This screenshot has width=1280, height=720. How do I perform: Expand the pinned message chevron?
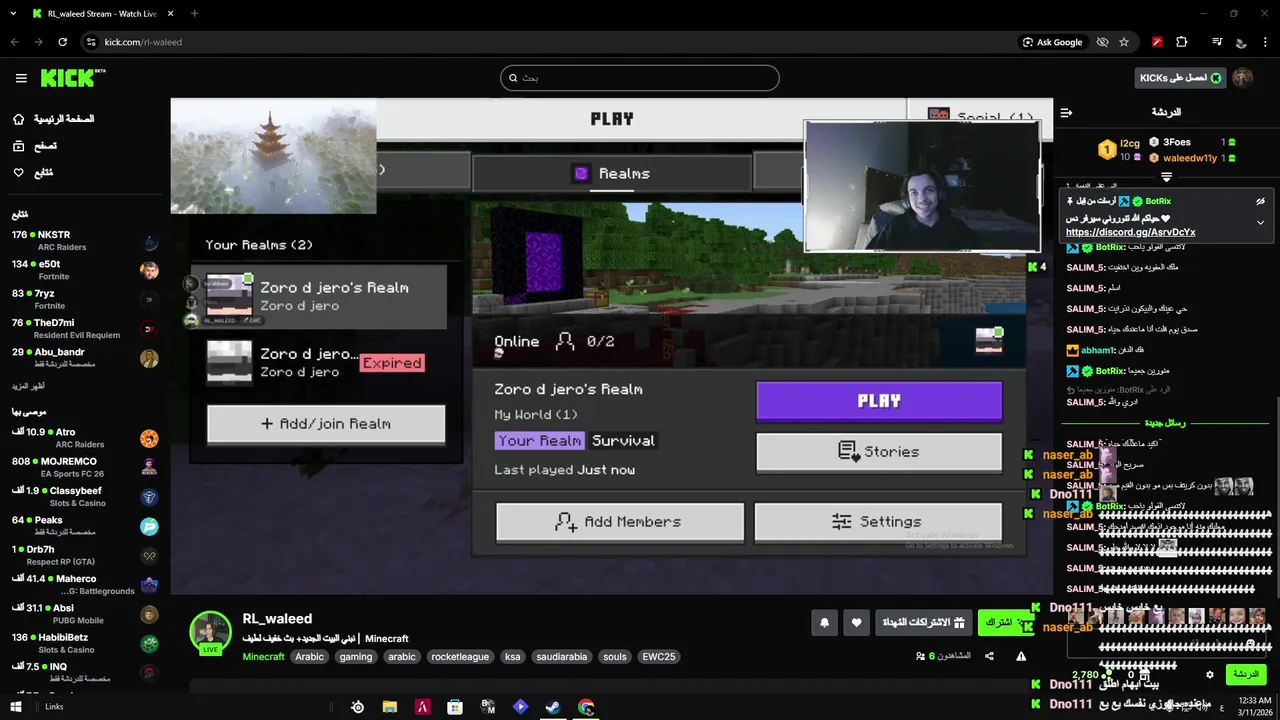pyautogui.click(x=1260, y=222)
